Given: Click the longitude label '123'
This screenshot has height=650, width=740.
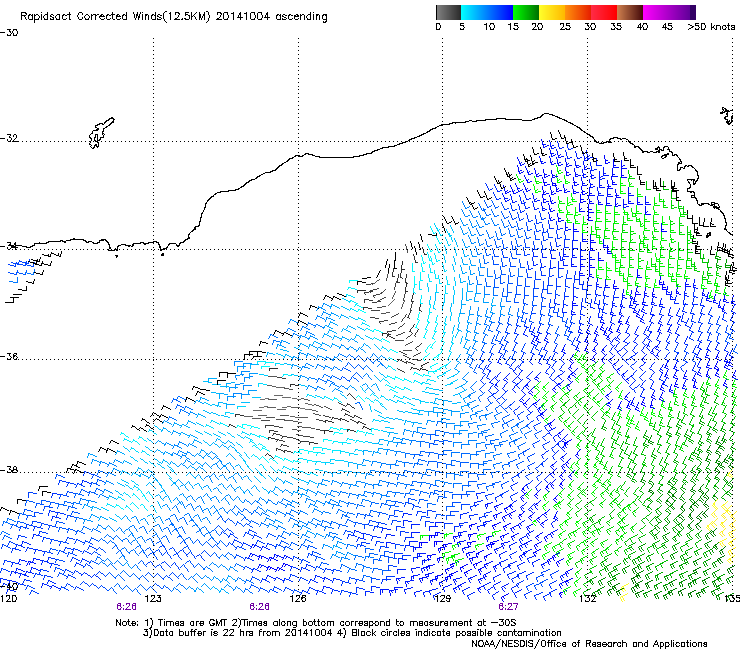Looking at the screenshot, I should [x=153, y=599].
